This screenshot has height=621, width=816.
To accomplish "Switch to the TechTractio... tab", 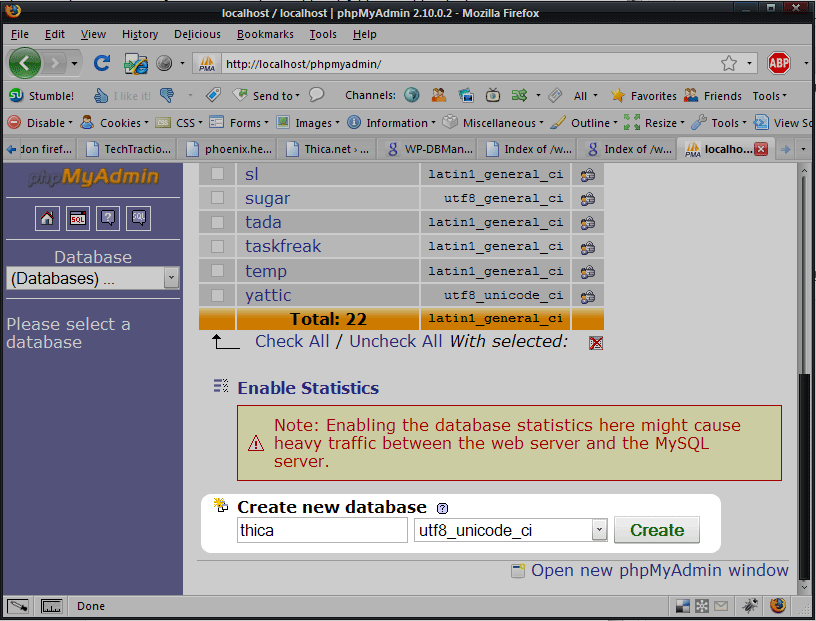I will (128, 149).
